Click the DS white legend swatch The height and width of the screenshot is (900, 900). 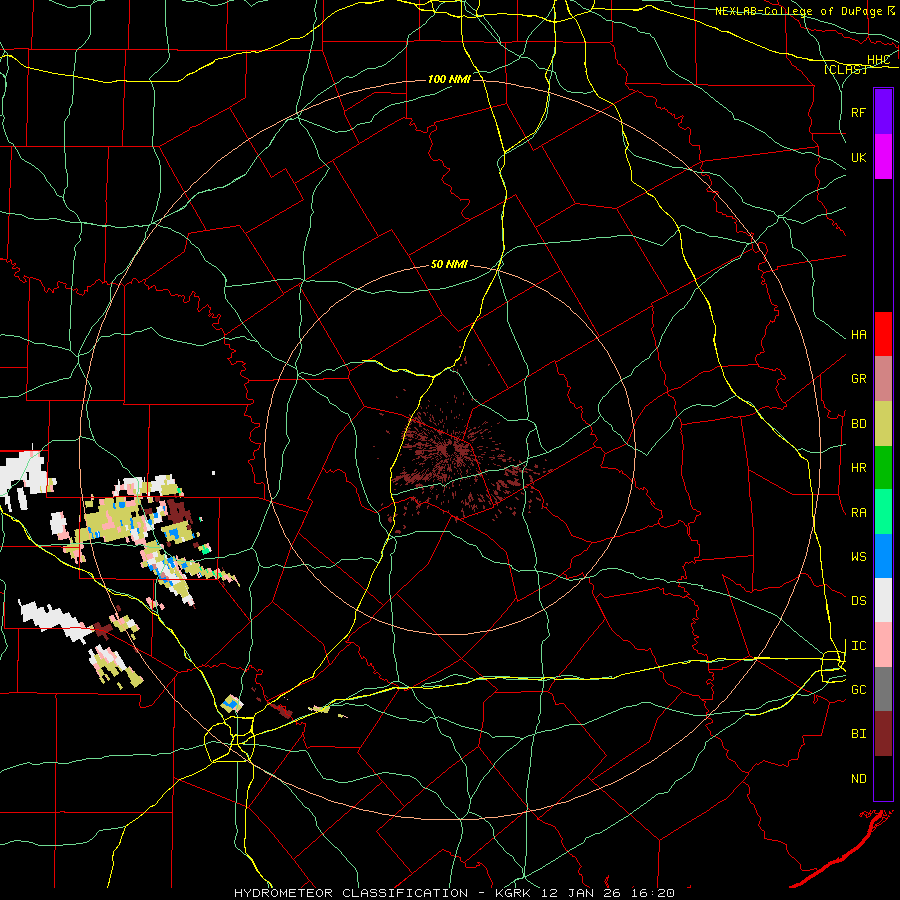[x=883, y=600]
